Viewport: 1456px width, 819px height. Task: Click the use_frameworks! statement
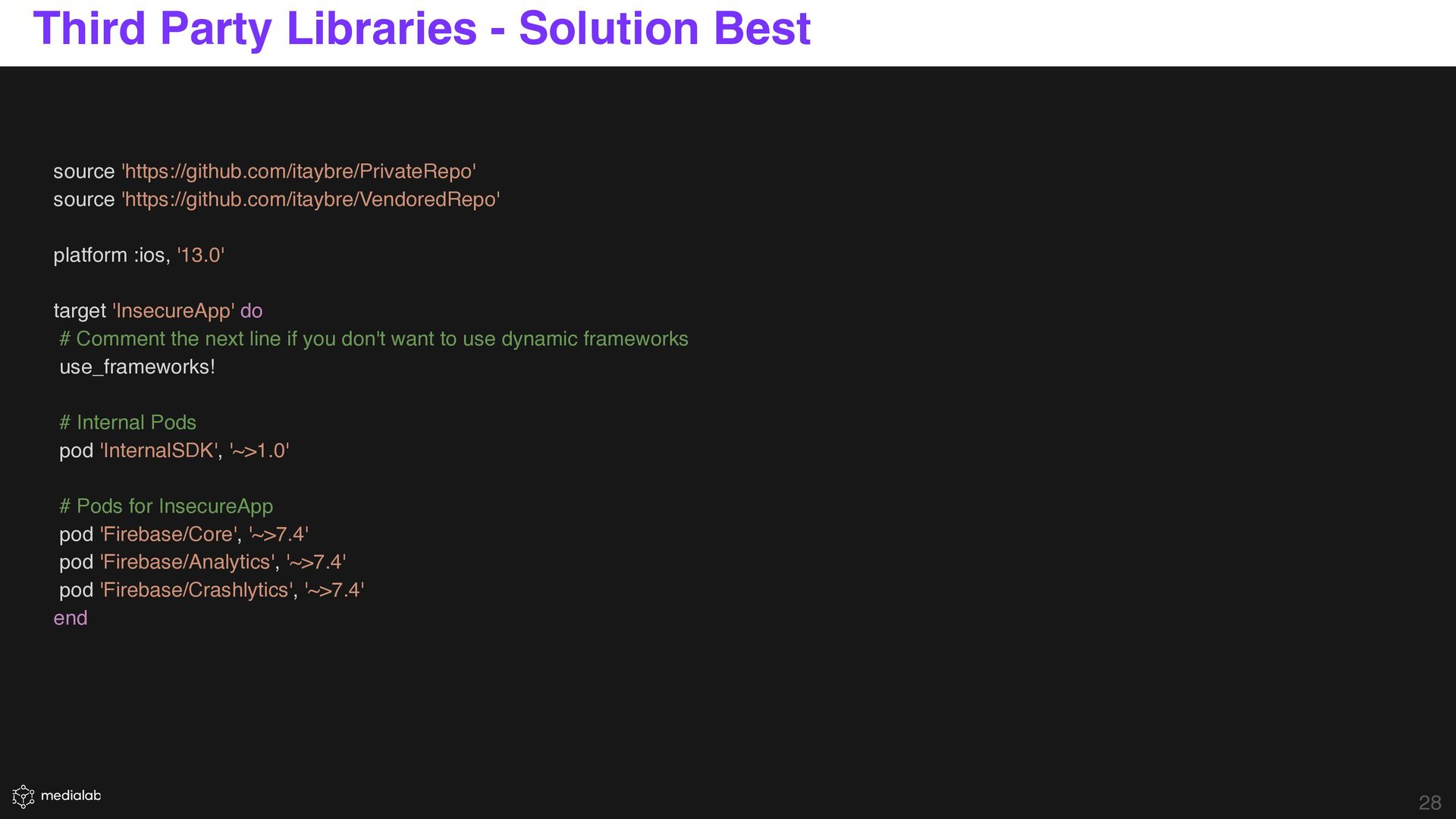point(137,367)
